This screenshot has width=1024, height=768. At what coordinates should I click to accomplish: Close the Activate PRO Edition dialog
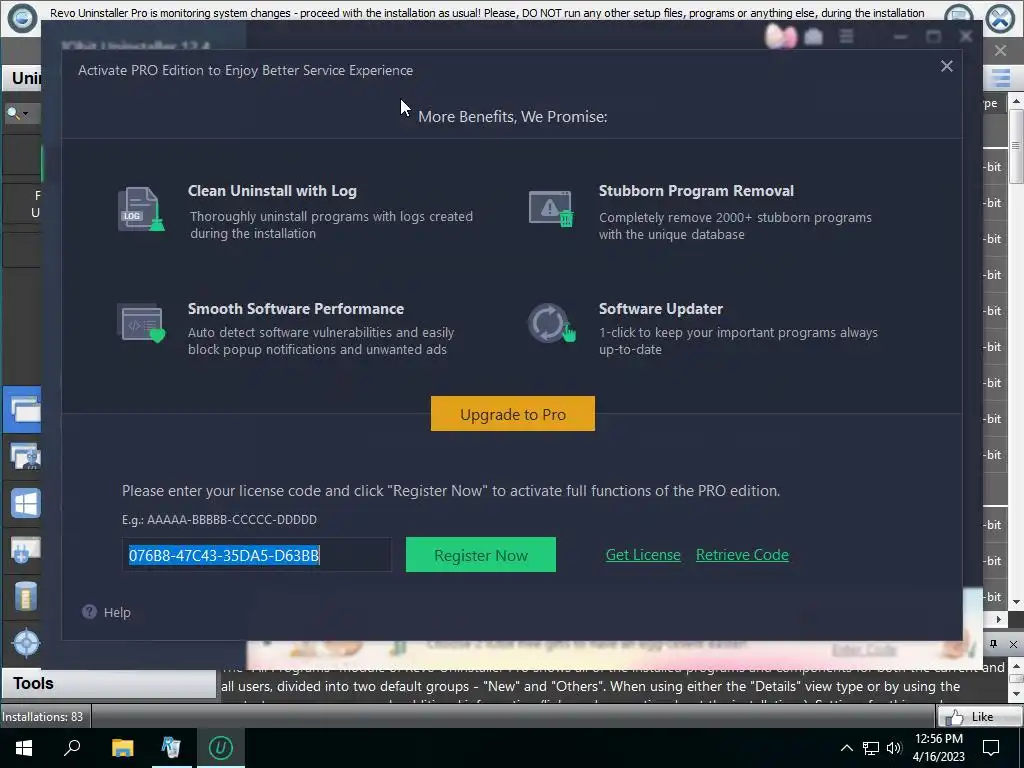pyautogui.click(x=947, y=66)
